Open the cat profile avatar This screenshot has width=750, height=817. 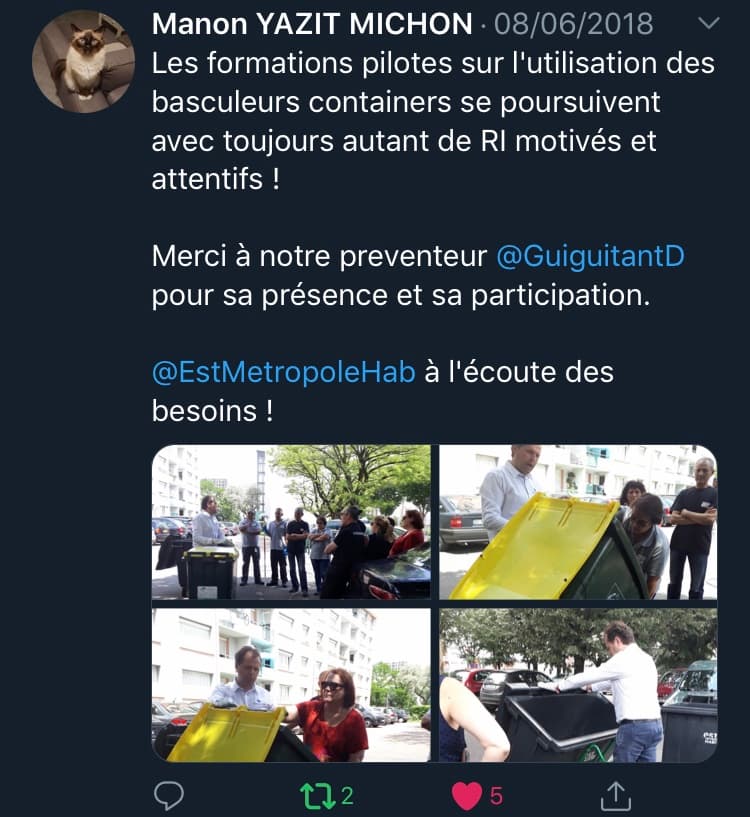click(83, 62)
